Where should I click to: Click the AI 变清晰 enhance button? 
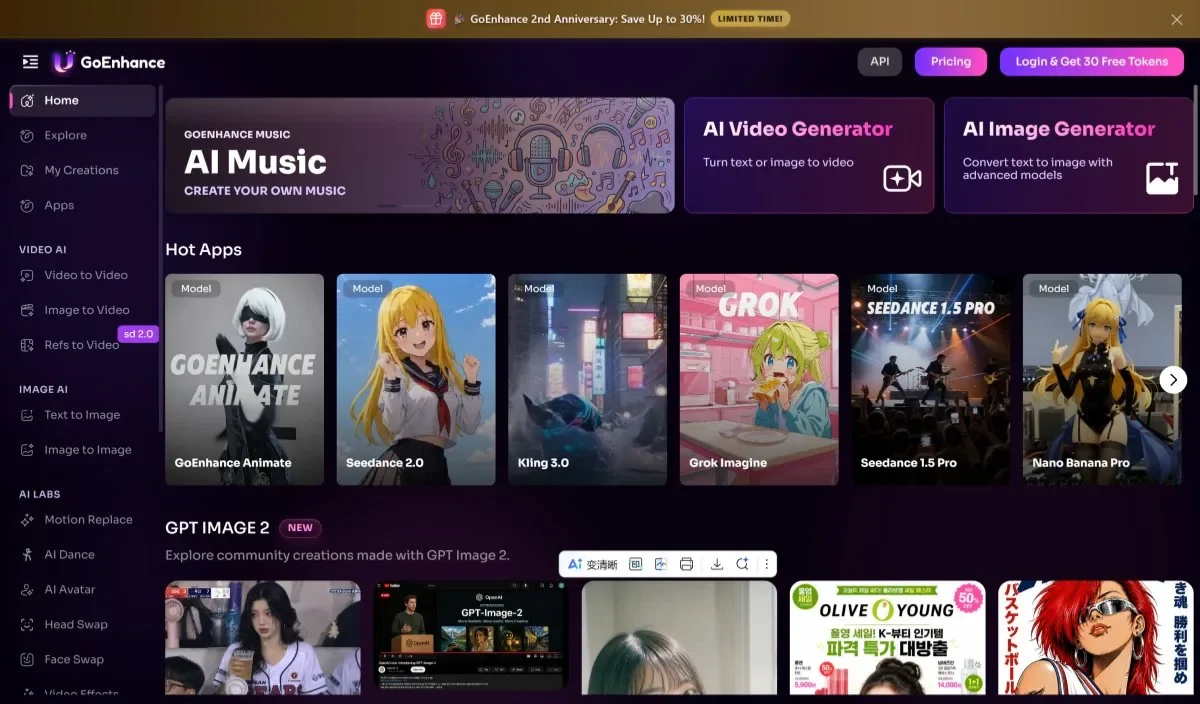pyautogui.click(x=593, y=564)
